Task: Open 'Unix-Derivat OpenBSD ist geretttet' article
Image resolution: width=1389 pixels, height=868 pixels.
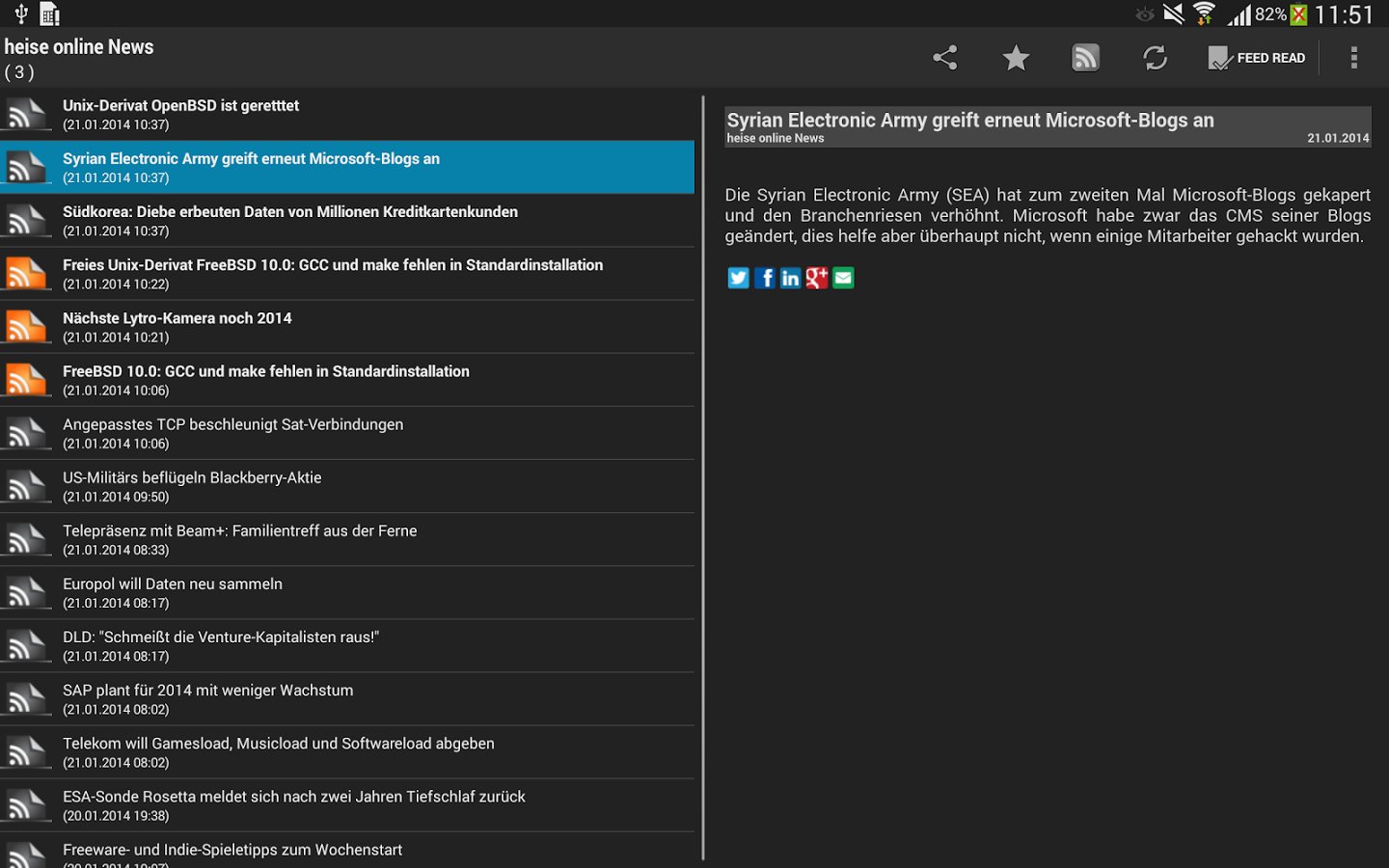Action: click(347, 115)
